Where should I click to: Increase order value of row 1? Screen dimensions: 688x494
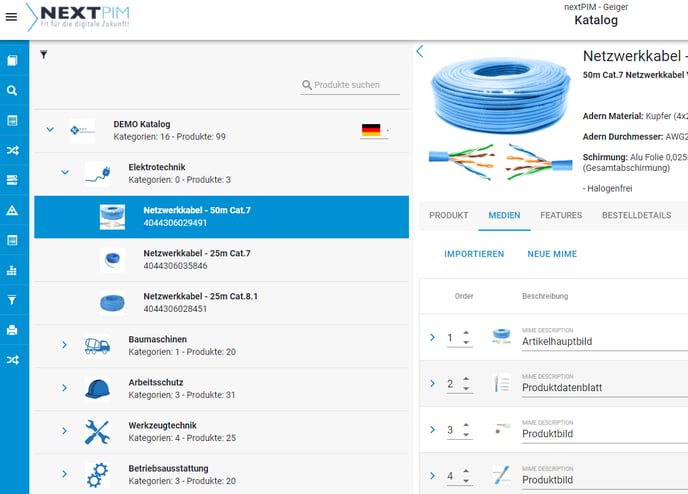[x=466, y=333]
